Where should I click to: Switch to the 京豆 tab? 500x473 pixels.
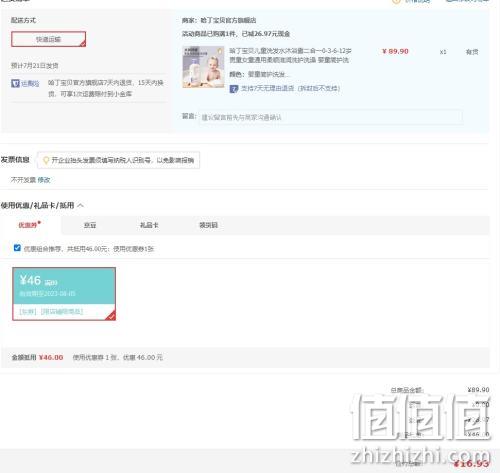90,225
